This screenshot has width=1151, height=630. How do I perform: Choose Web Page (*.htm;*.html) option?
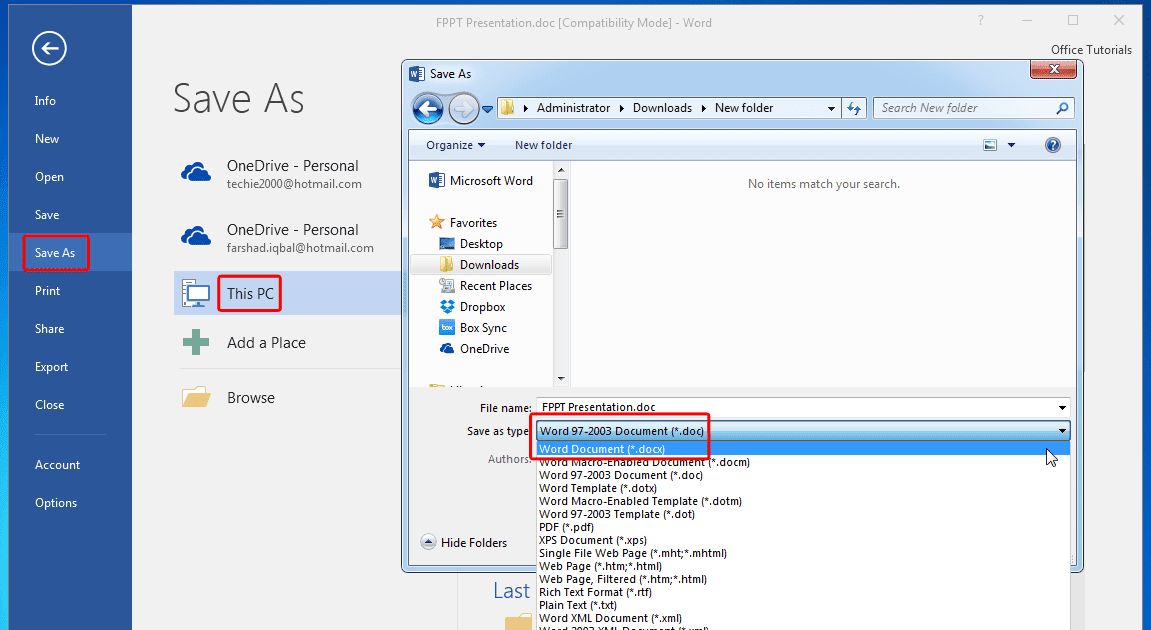[x=803, y=566]
